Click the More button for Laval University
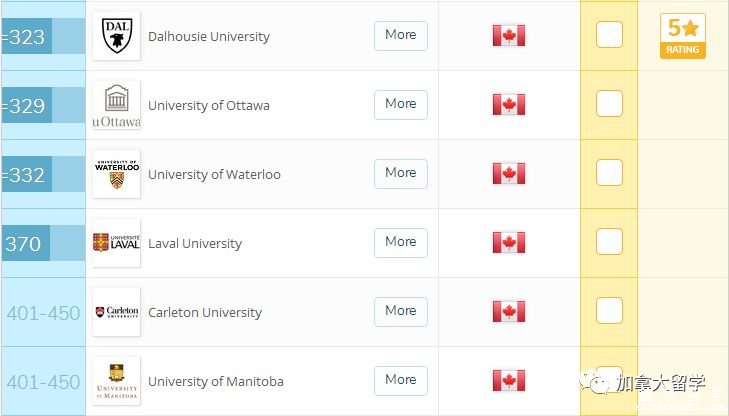 [x=401, y=243]
